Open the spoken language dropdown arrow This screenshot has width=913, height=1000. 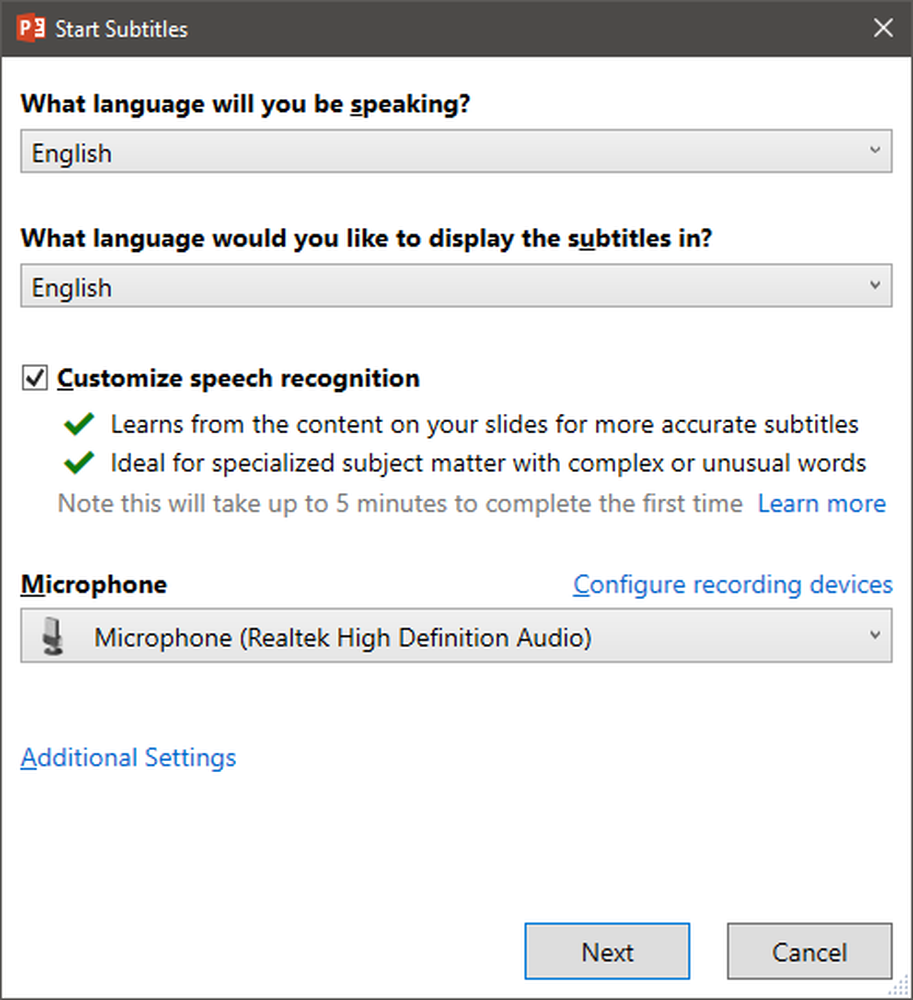pos(875,151)
